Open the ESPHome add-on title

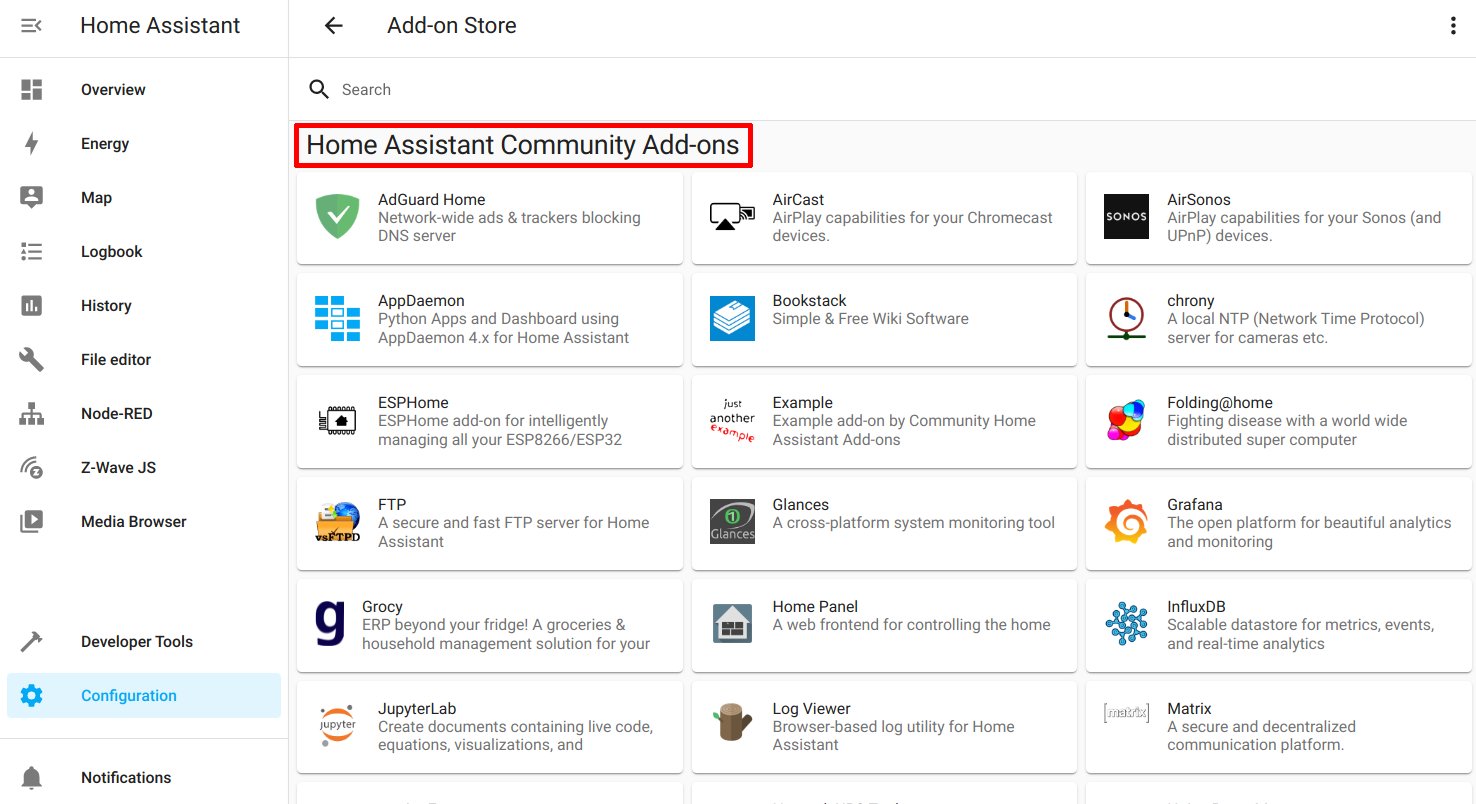tap(413, 403)
